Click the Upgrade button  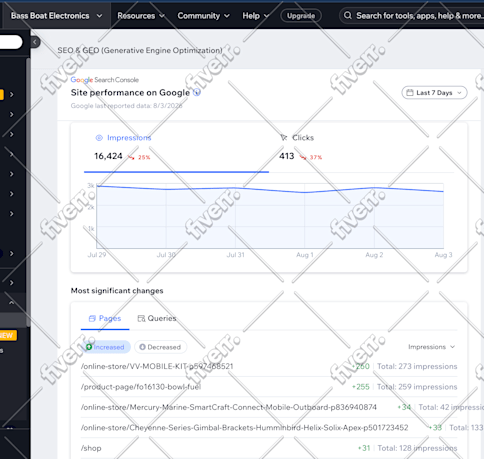click(301, 16)
